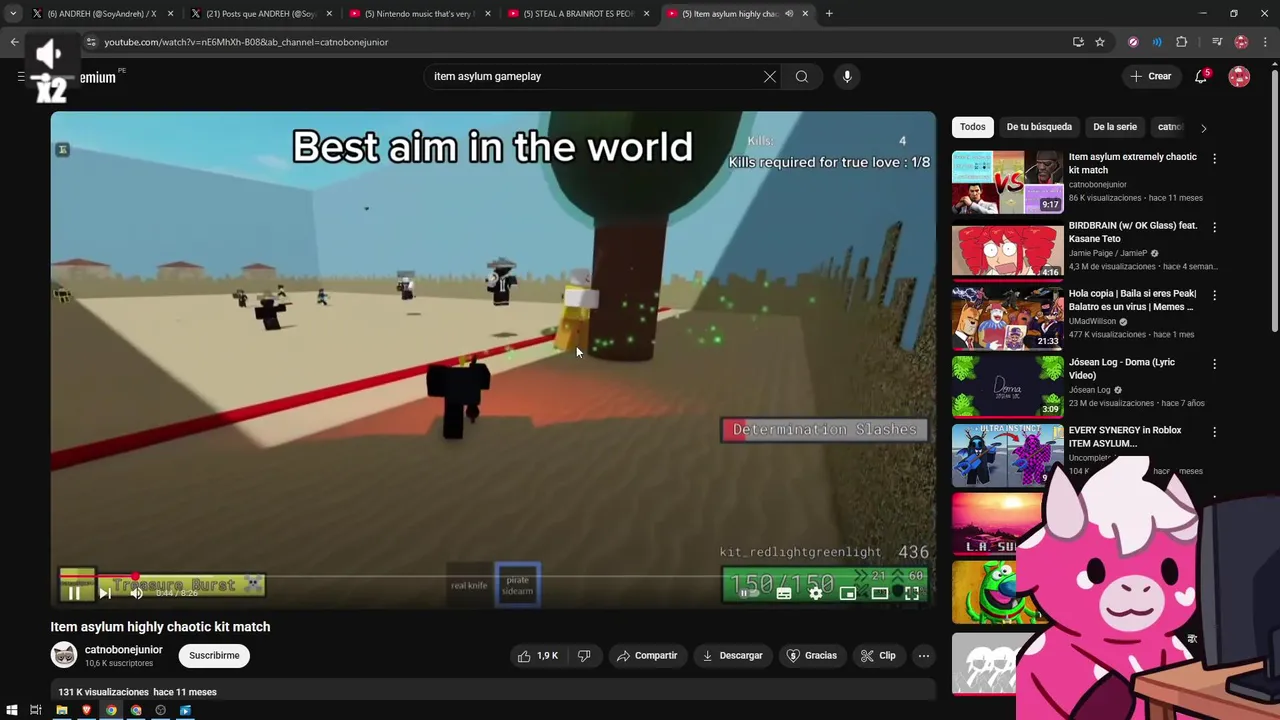Go fullscreen with the player icon
Image resolution: width=1280 pixels, height=720 pixels.
click(x=912, y=593)
